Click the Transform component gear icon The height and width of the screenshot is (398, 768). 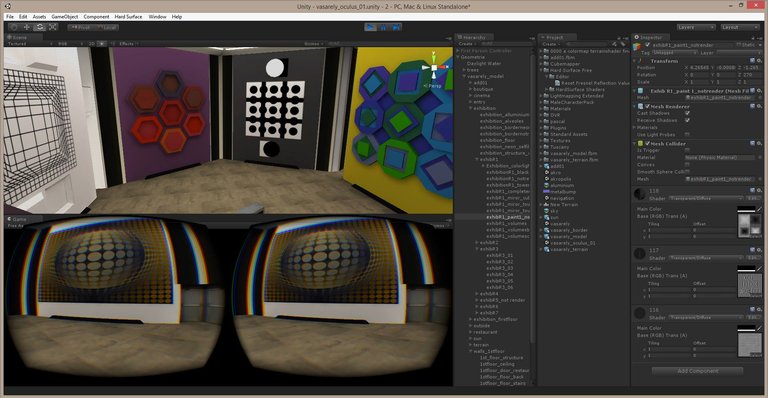pyautogui.click(x=759, y=61)
